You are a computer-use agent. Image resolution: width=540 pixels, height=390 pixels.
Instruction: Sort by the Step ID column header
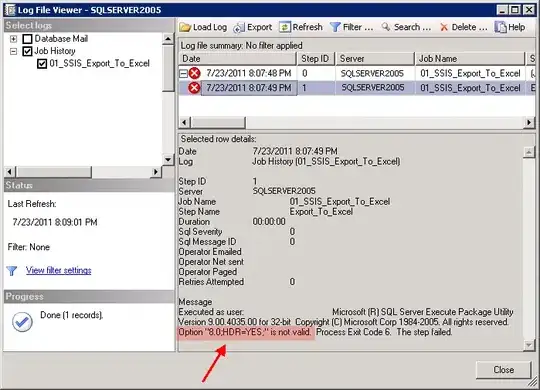pos(315,59)
